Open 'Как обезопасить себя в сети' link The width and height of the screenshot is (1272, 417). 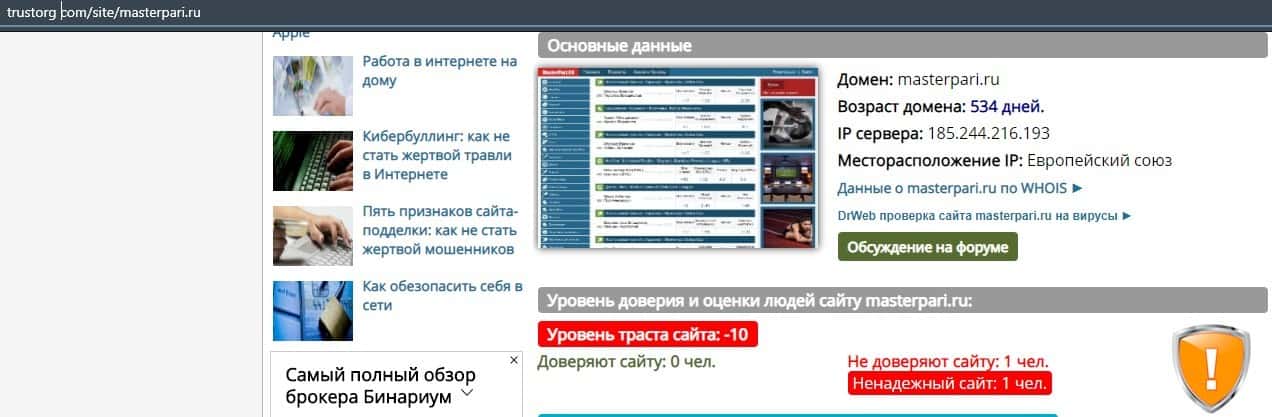442,295
